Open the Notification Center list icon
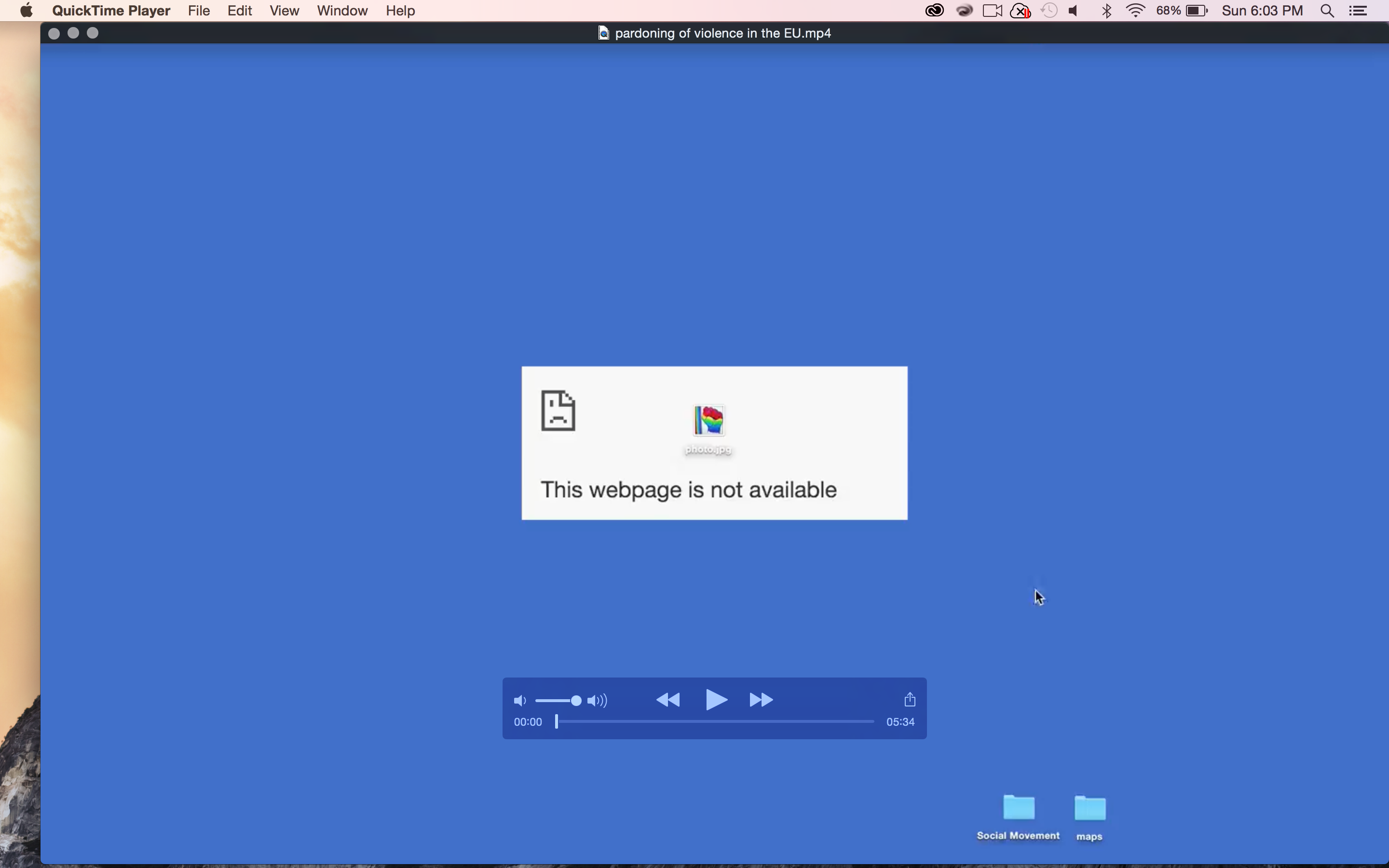This screenshot has height=868, width=1389. pos(1358,11)
